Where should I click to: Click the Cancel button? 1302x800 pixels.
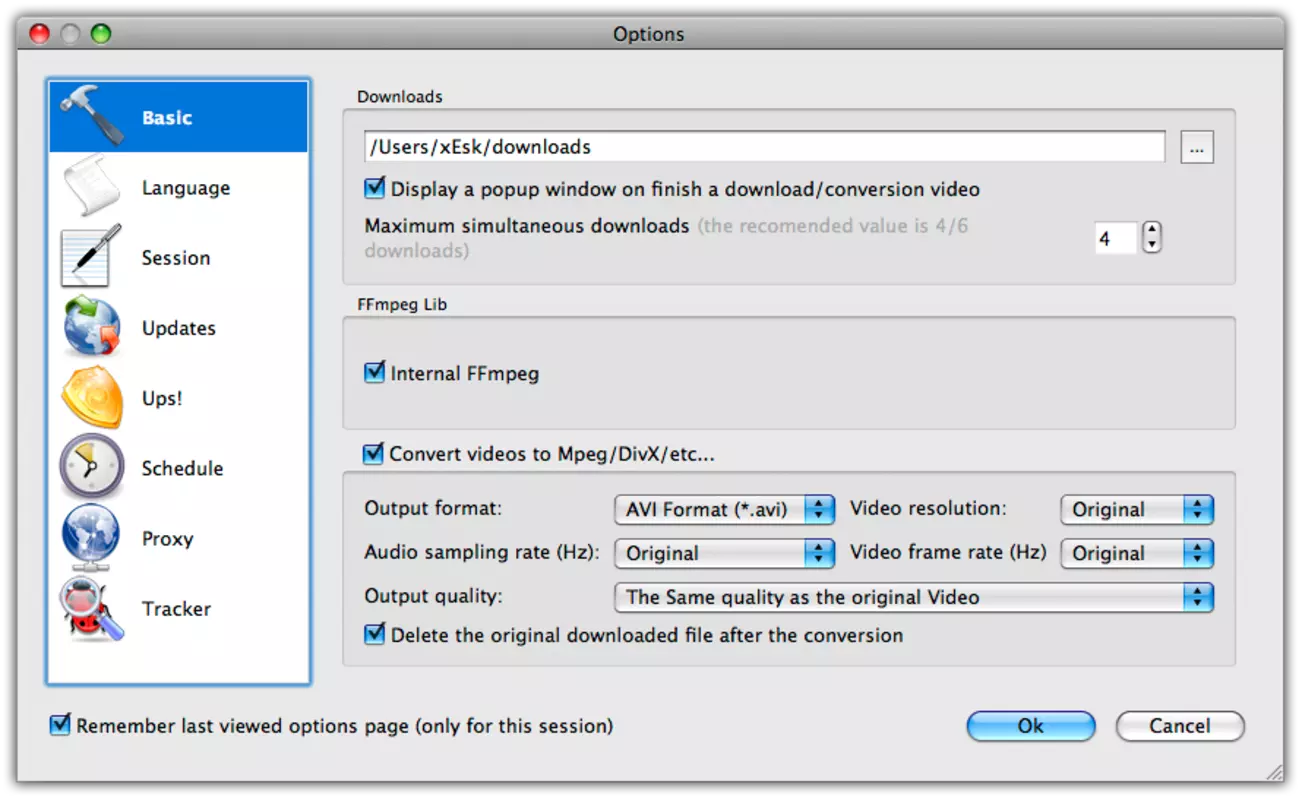click(1180, 726)
